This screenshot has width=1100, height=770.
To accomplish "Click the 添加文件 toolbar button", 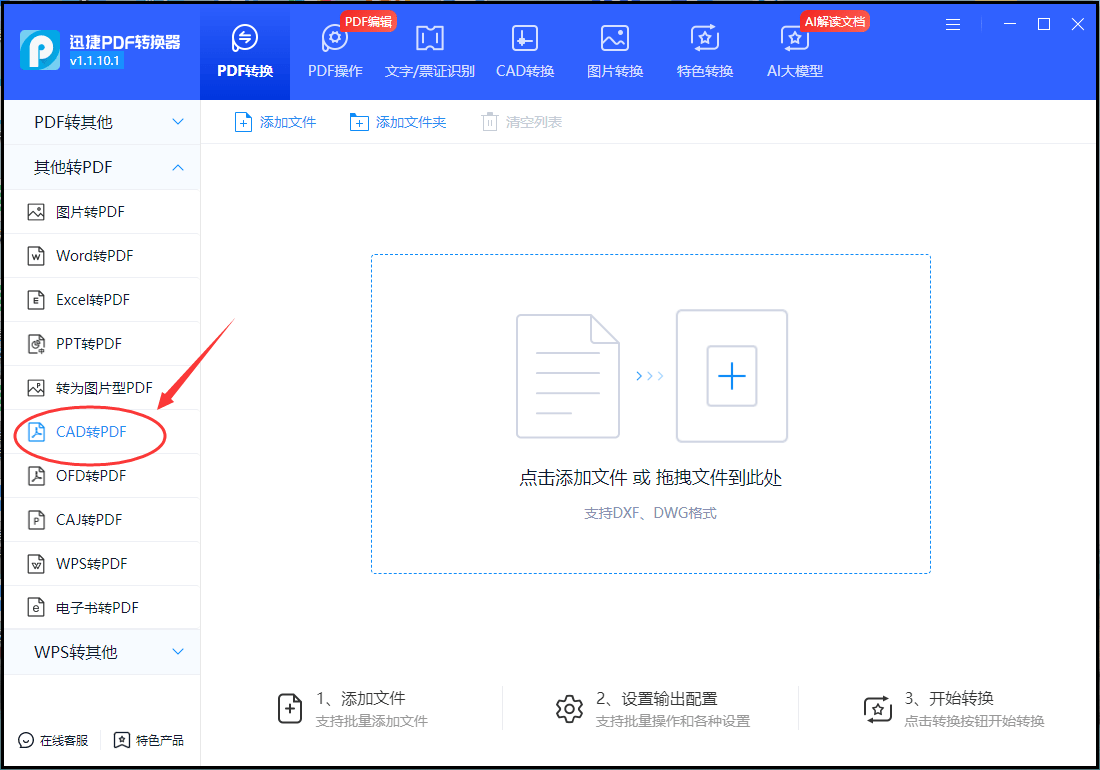I will tap(275, 122).
